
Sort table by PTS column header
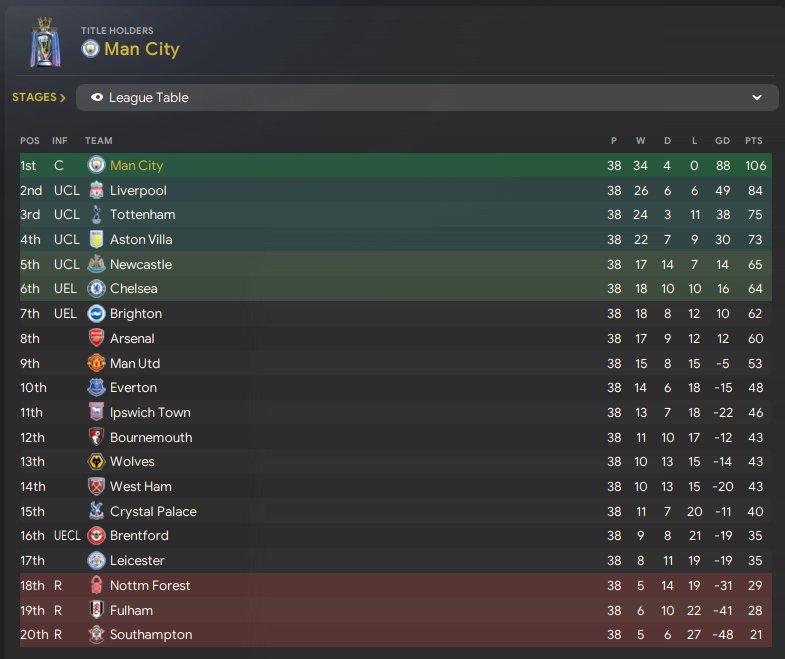pyautogui.click(x=753, y=141)
